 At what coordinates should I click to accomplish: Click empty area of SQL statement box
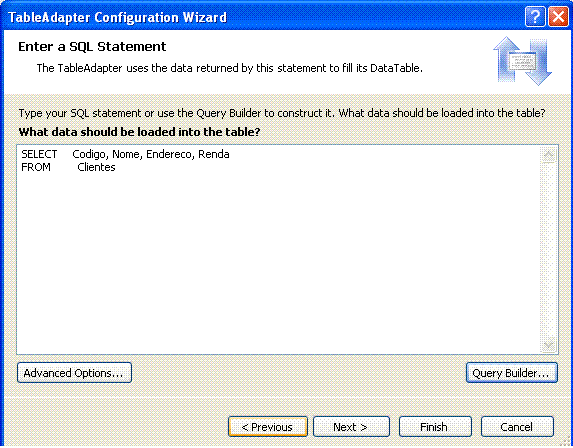[278, 263]
